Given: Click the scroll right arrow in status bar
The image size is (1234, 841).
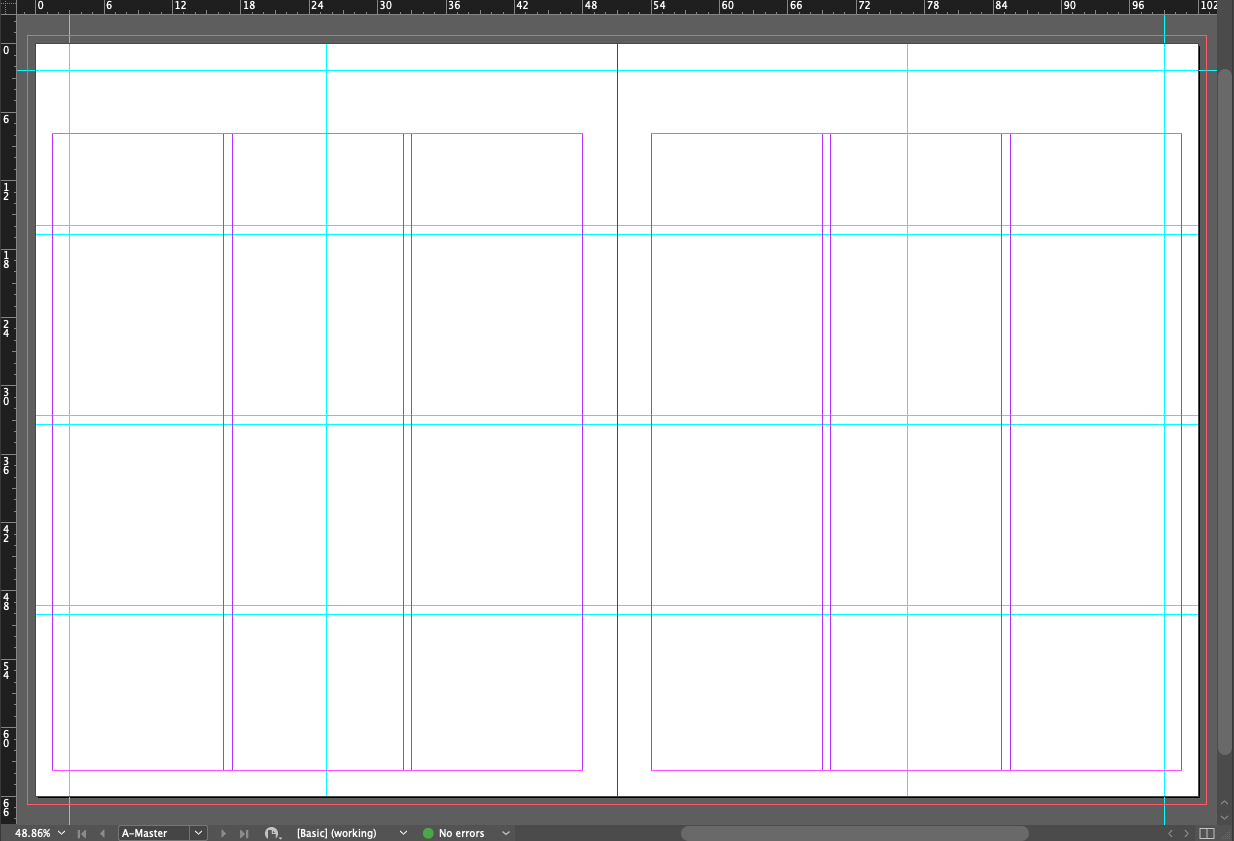Looking at the screenshot, I should 1187,833.
